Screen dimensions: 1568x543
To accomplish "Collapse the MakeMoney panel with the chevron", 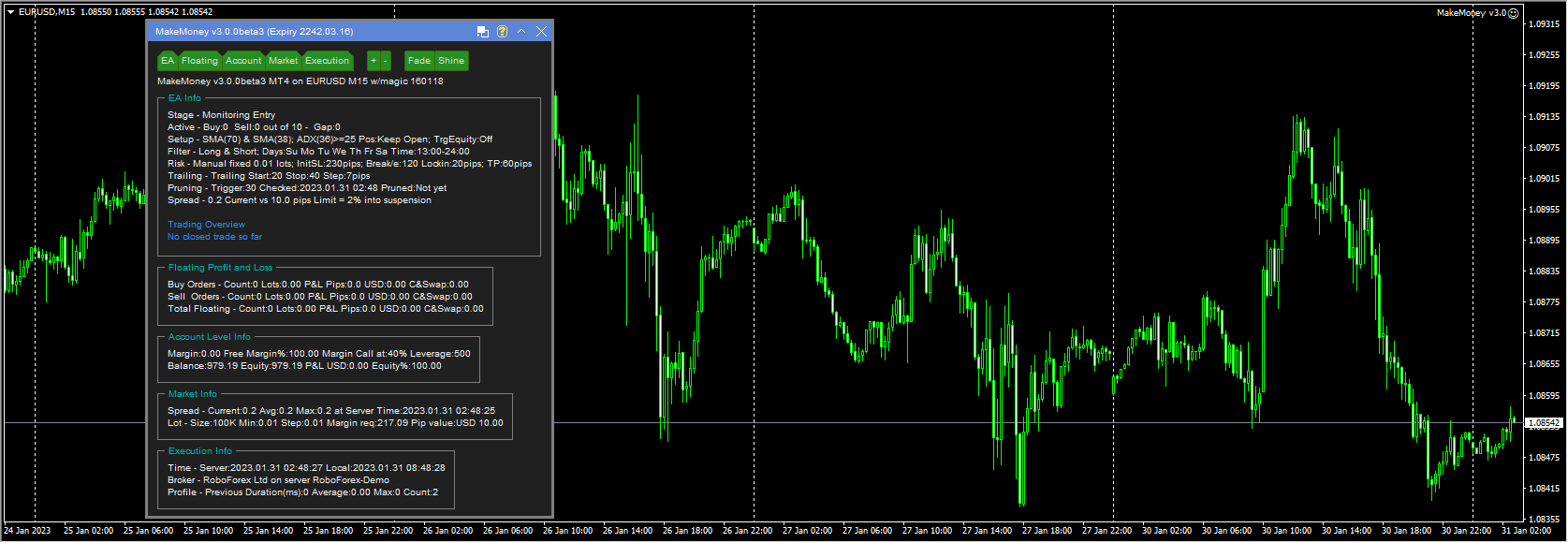I will (x=521, y=32).
